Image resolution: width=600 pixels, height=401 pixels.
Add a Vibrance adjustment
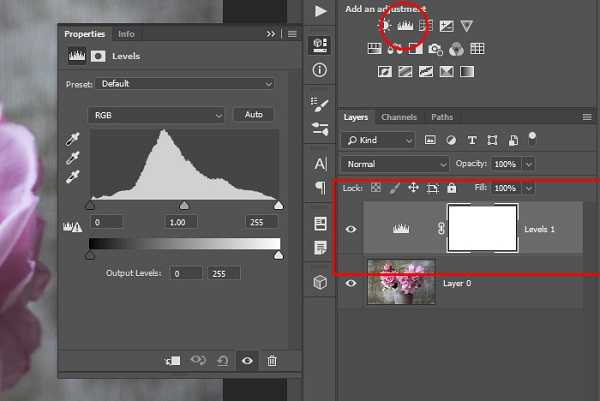click(466, 26)
